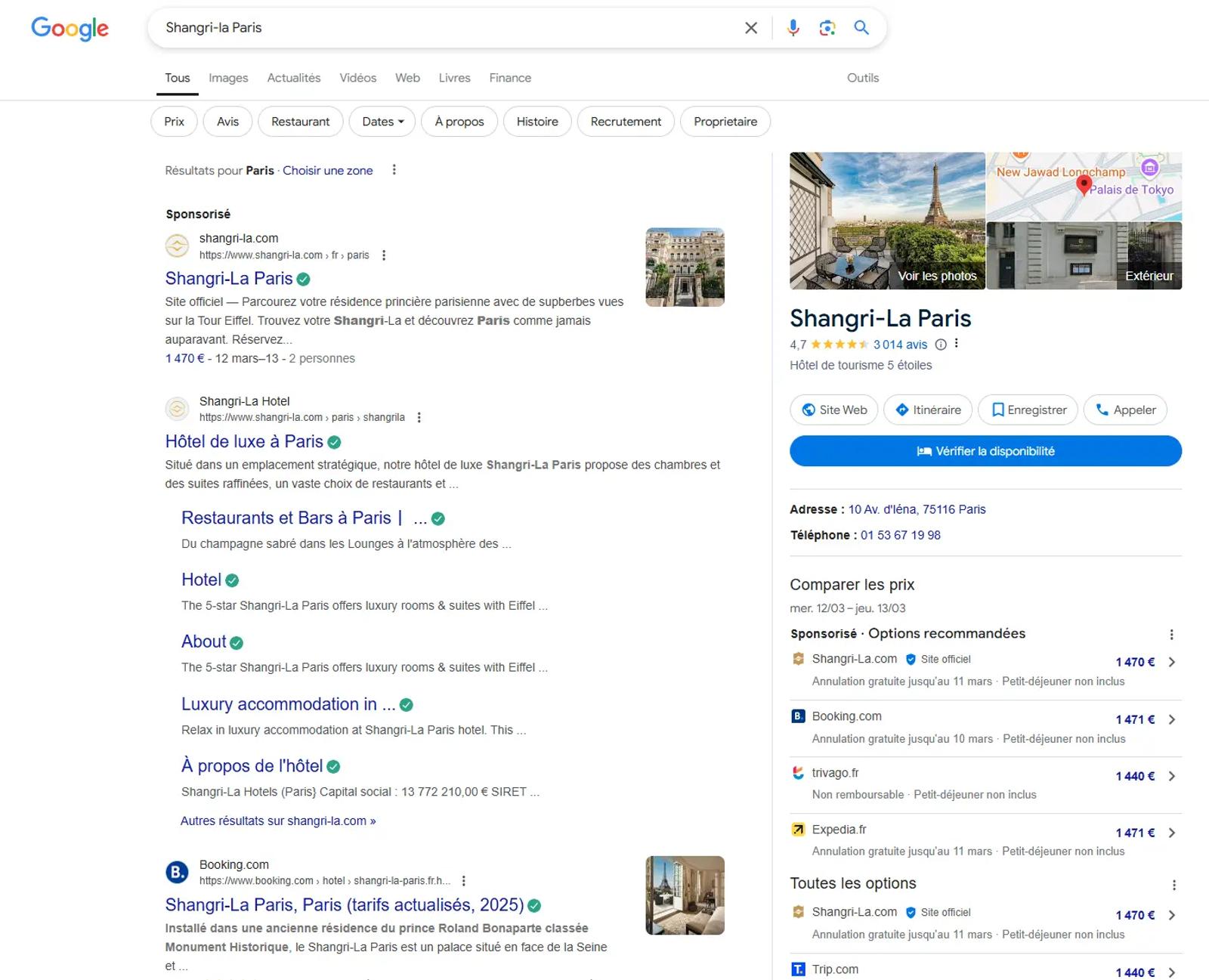This screenshot has width=1209, height=980.
Task: Open options menu next to Choisir une zone
Action: [394, 170]
